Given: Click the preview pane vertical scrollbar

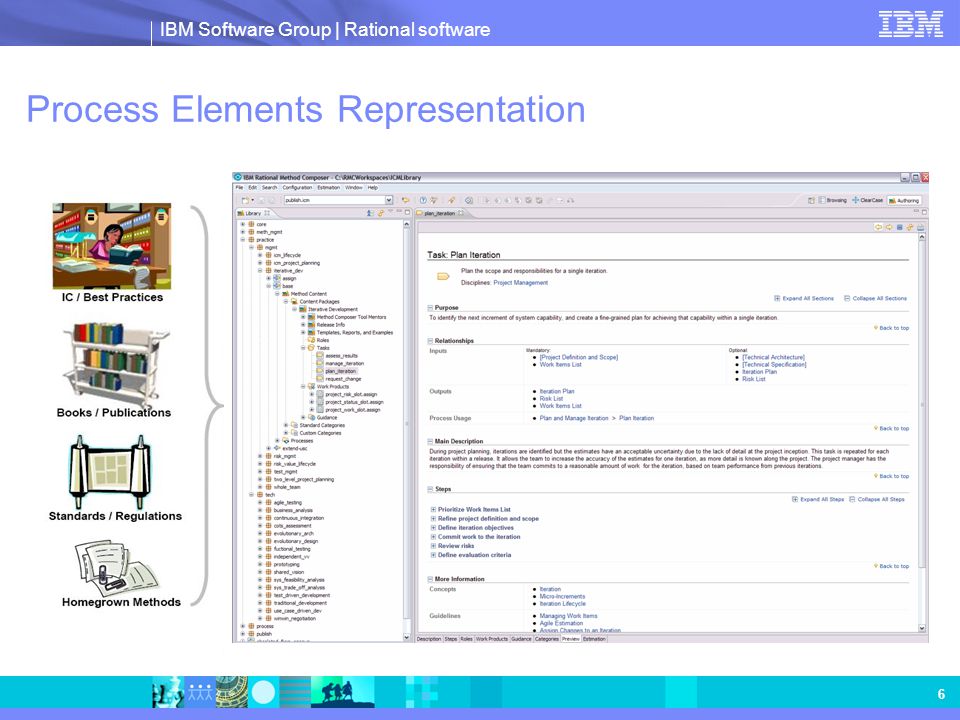Looking at the screenshot, I should pos(922,432).
